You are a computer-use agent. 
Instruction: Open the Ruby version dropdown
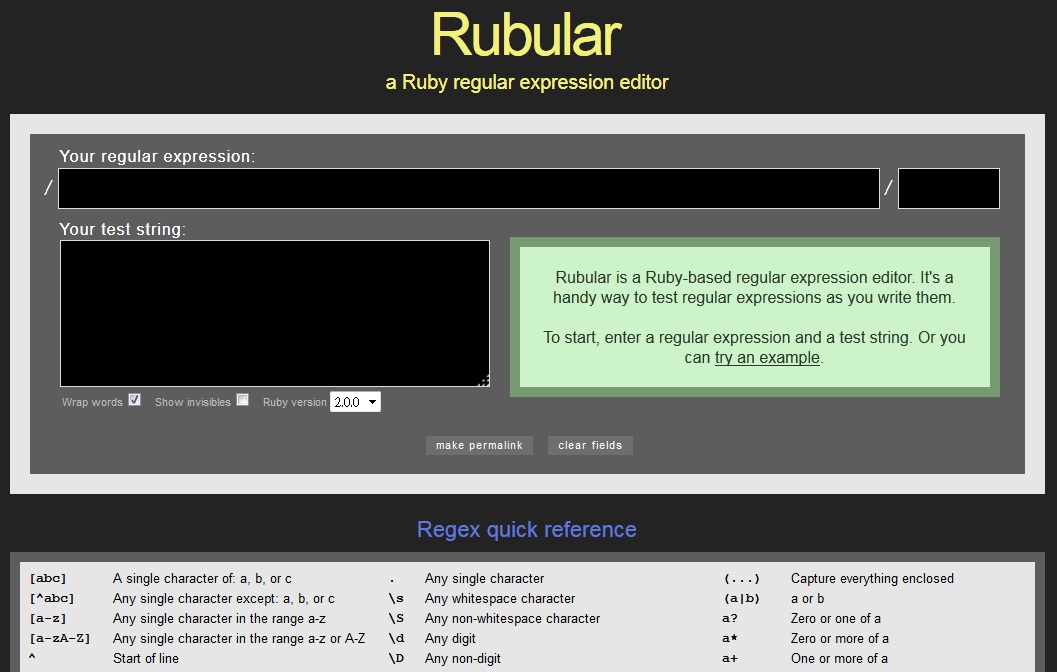click(x=355, y=402)
